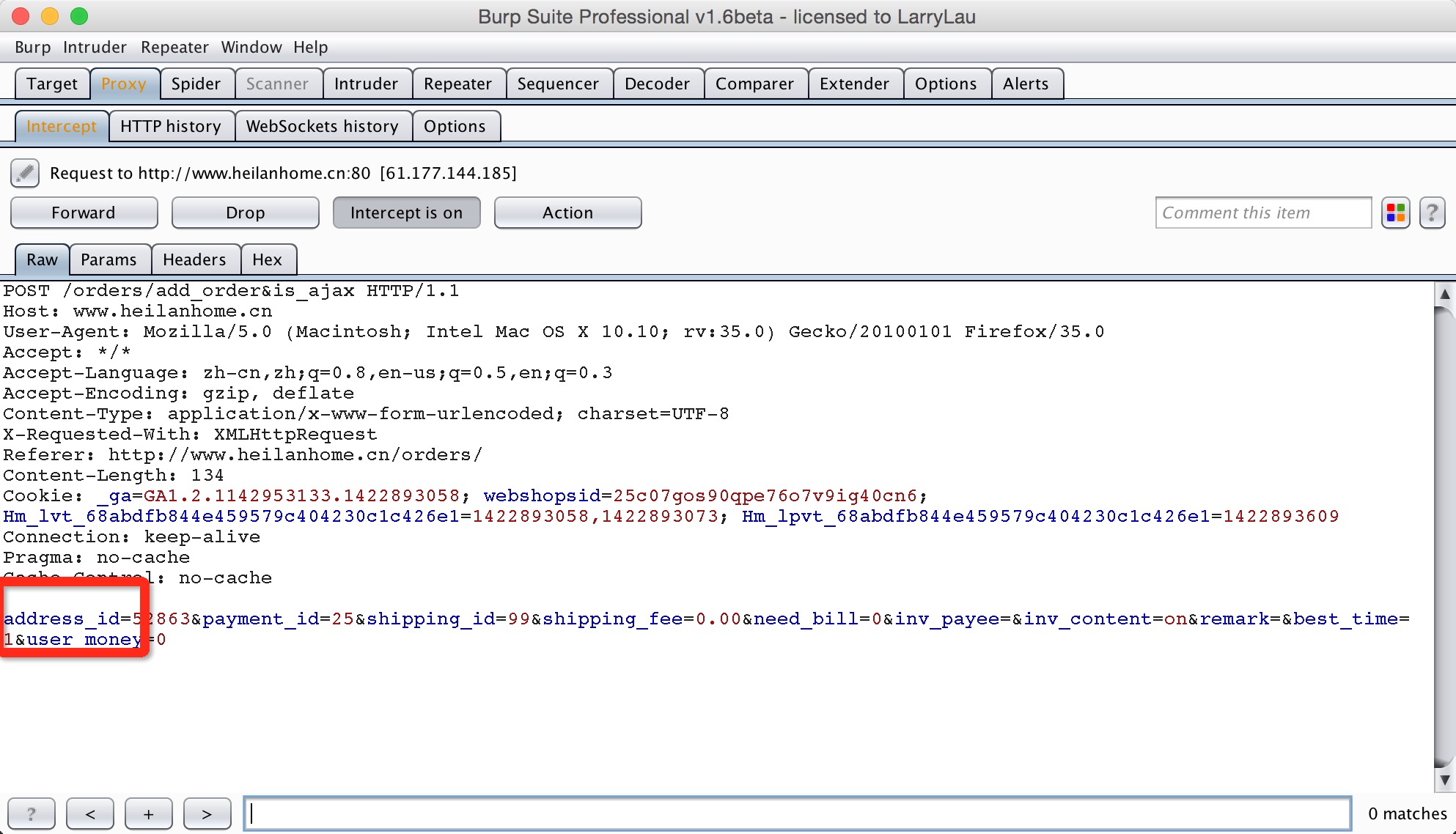
Task: Open the Repeater menu
Action: pyautogui.click(x=174, y=47)
